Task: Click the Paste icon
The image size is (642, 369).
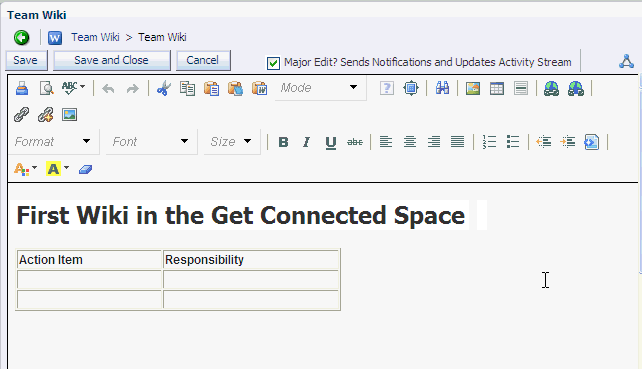Action: (211, 88)
